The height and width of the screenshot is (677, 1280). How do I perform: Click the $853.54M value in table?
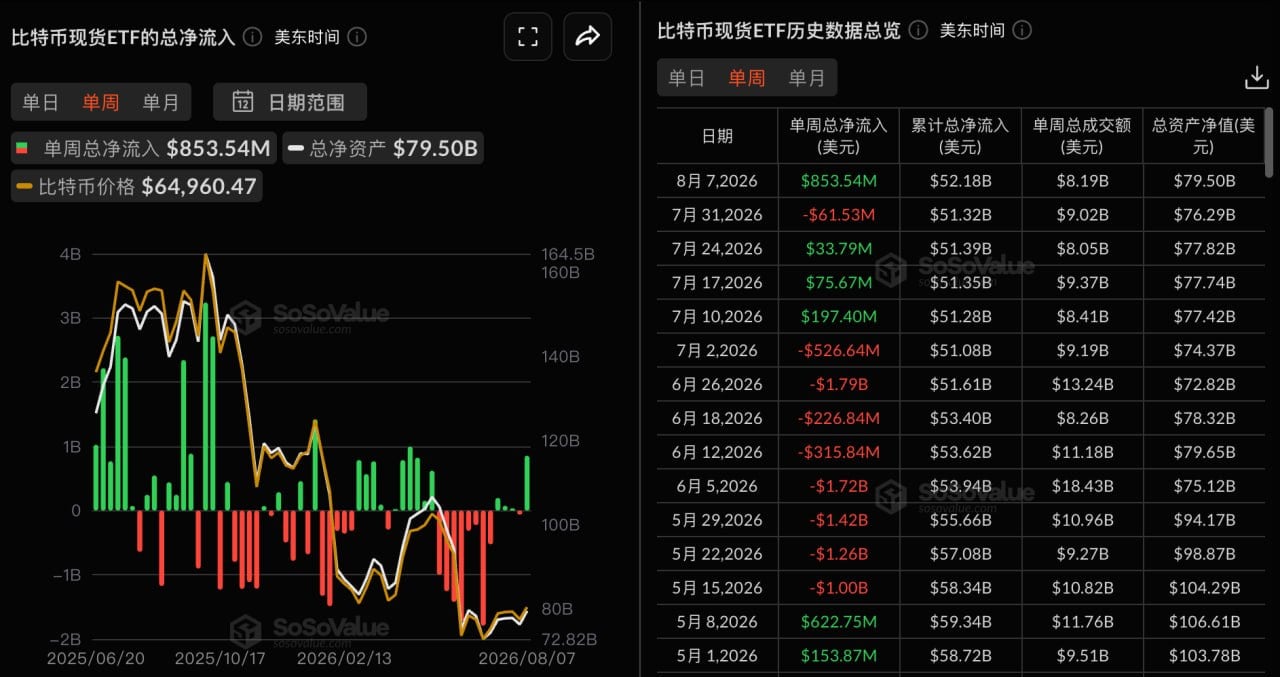pos(838,181)
